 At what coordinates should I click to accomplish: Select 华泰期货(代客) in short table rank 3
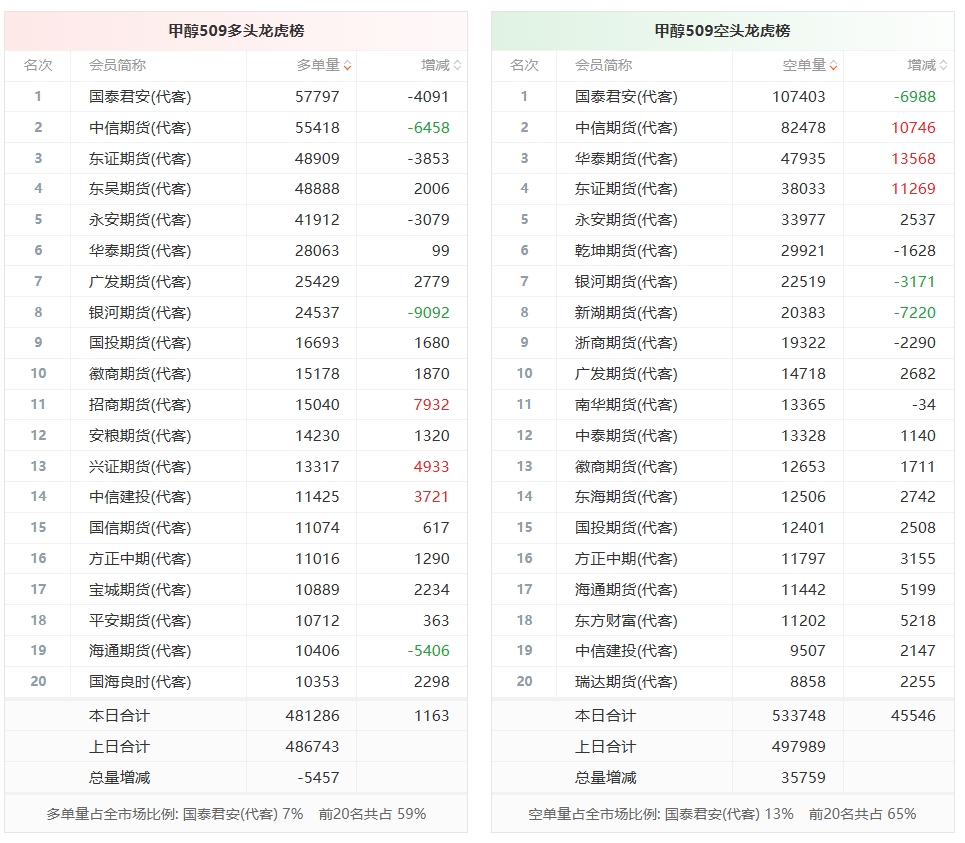coord(627,158)
